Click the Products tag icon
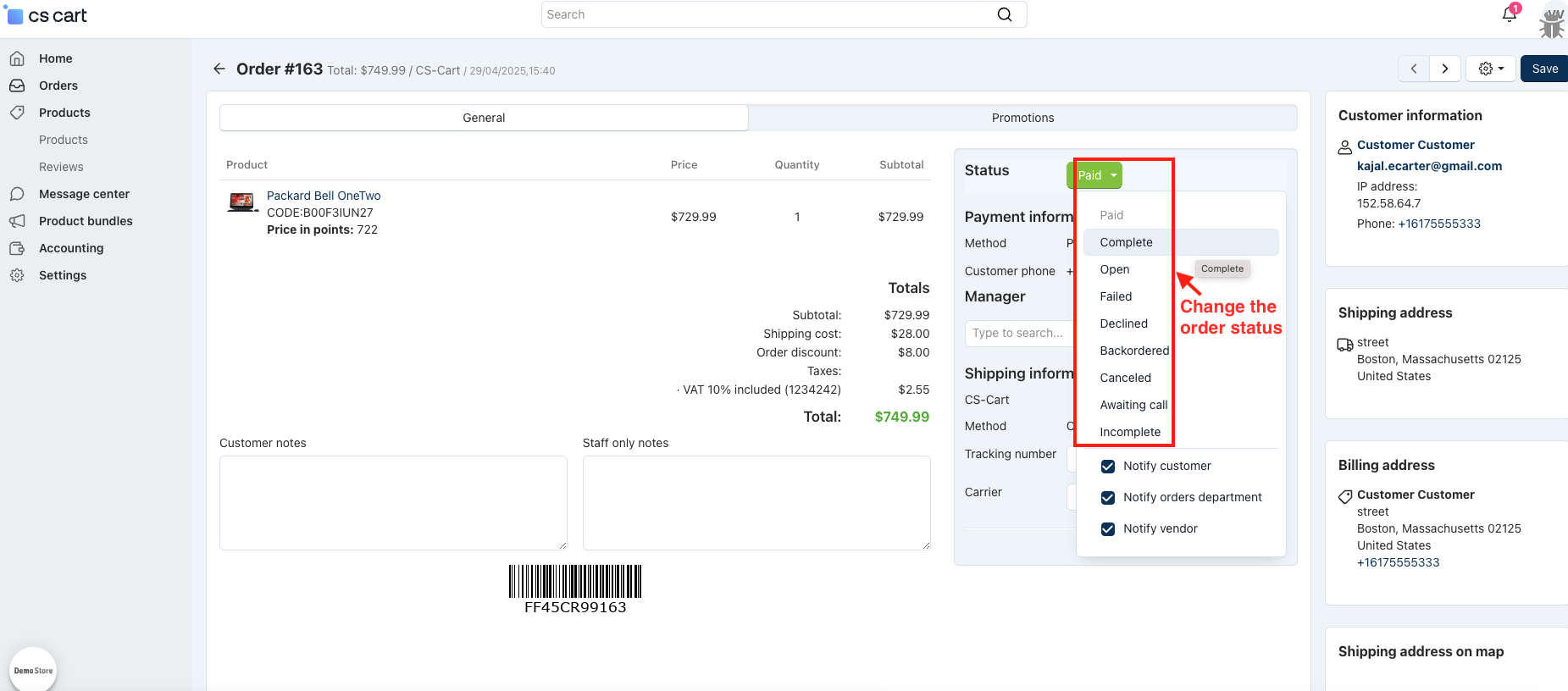 tap(17, 113)
